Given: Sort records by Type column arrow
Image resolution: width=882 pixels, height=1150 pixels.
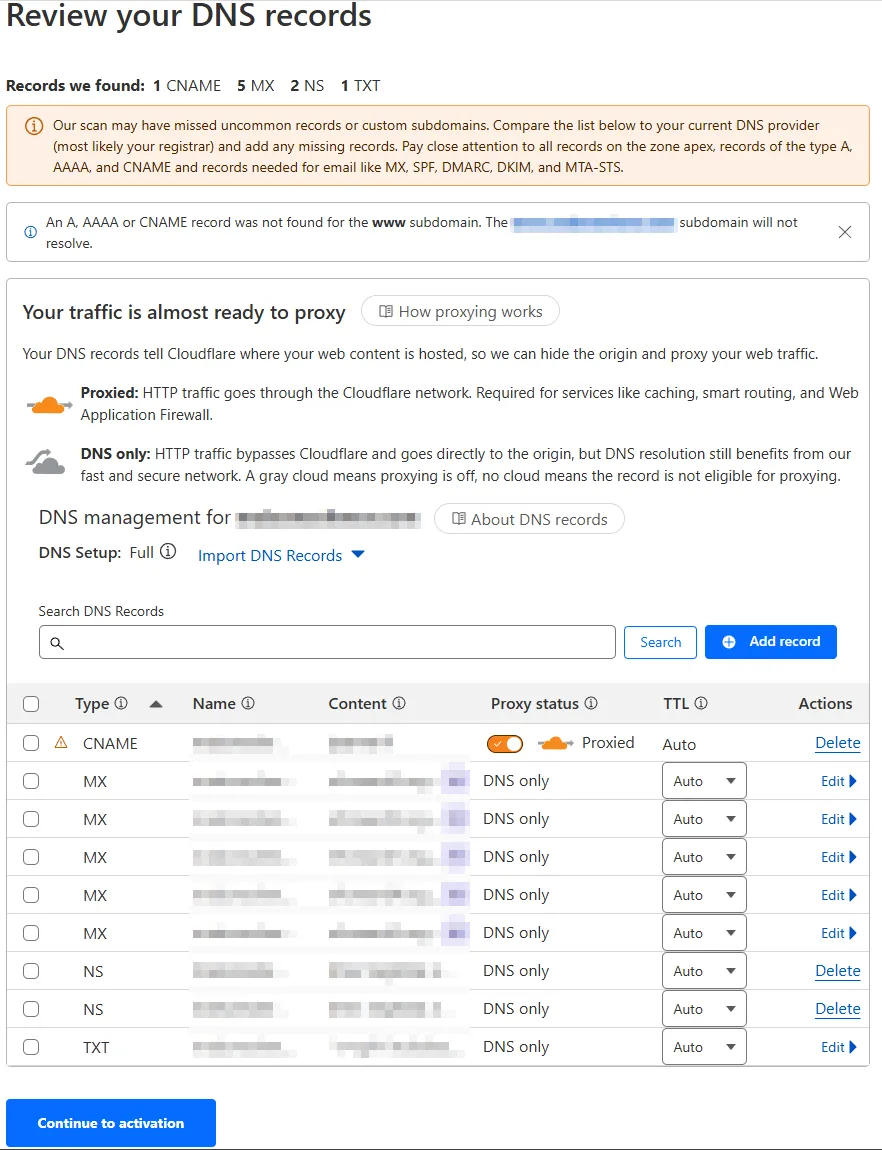Looking at the screenshot, I should (x=155, y=704).
